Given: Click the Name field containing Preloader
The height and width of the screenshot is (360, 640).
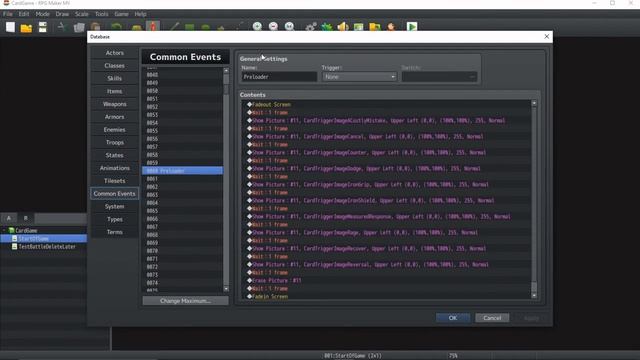Looking at the screenshot, I should pos(279,77).
